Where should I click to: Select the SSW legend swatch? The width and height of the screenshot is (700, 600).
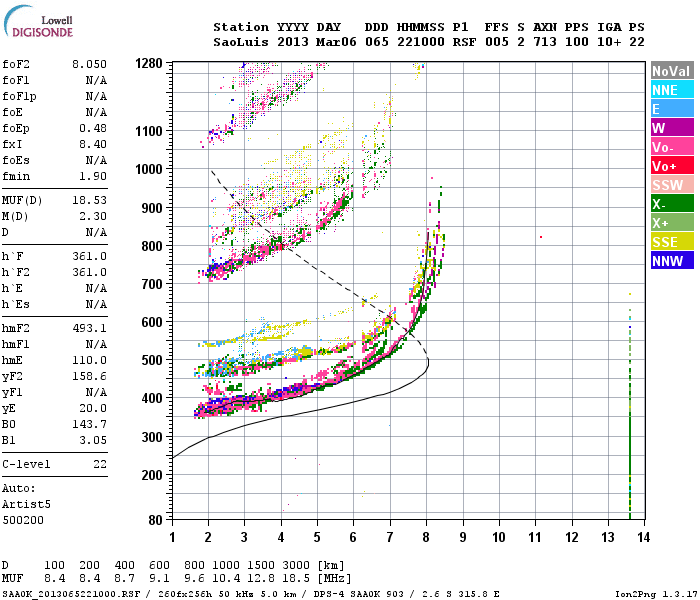tap(672, 185)
